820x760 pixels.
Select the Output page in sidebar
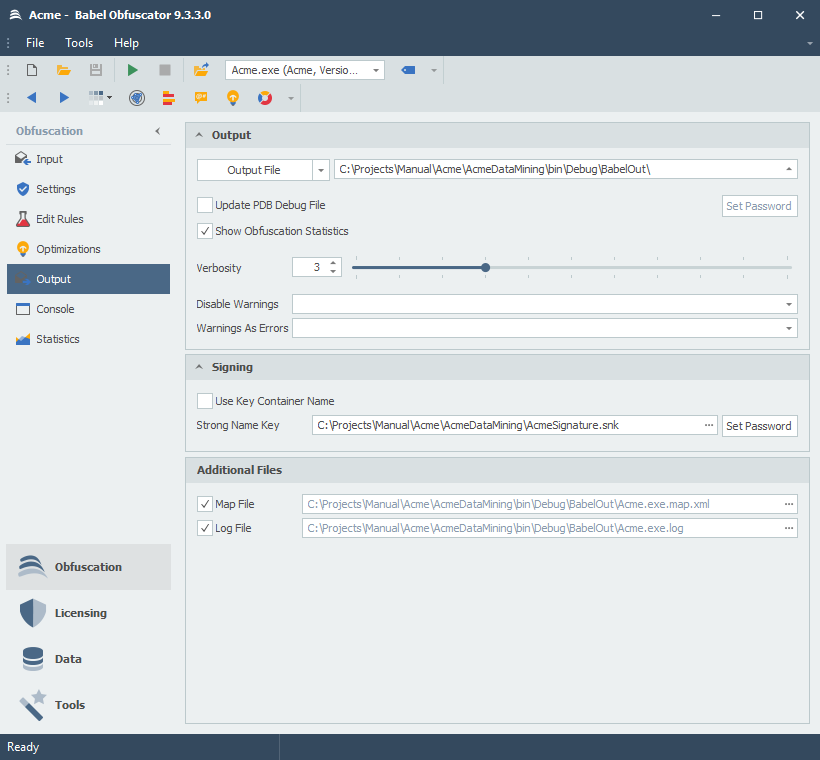[88, 279]
